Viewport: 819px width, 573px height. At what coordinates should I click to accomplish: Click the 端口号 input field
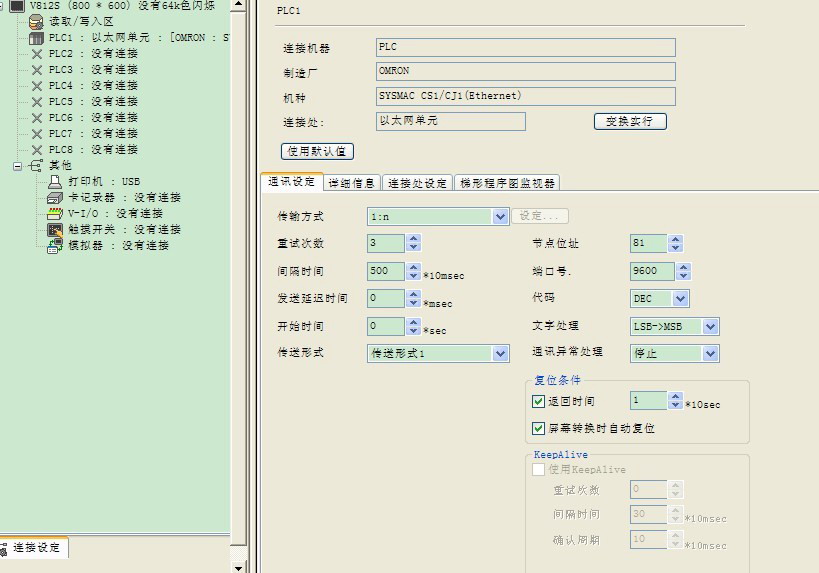click(649, 271)
